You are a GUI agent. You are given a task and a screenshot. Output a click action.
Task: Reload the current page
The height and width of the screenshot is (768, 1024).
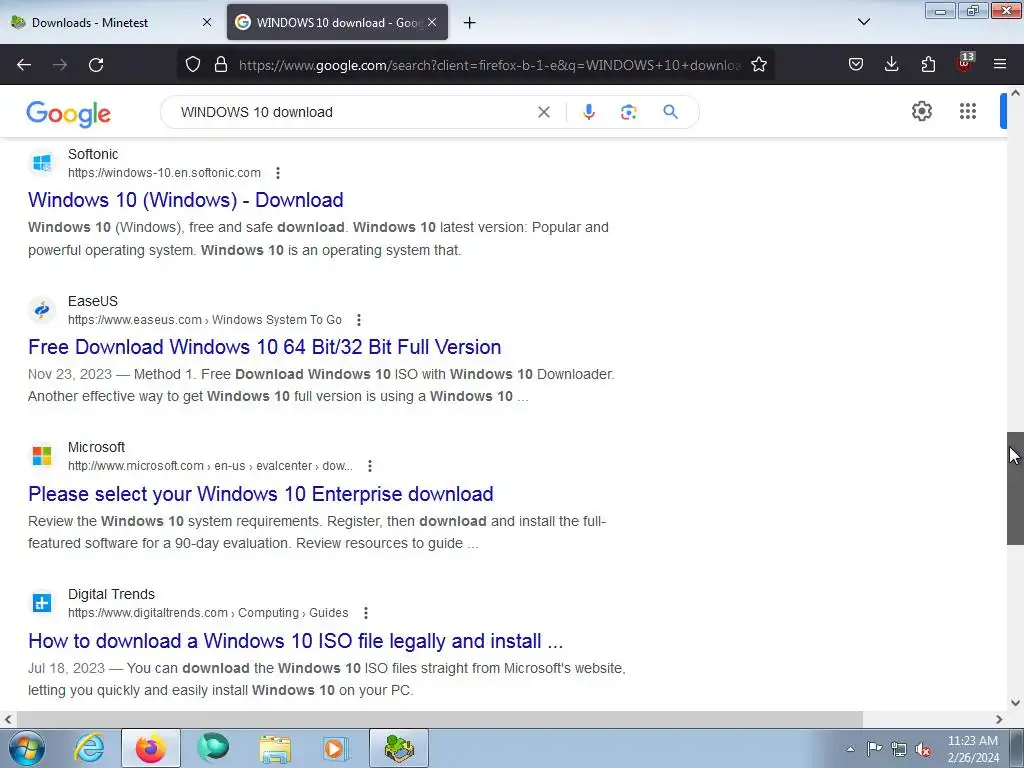(96, 65)
